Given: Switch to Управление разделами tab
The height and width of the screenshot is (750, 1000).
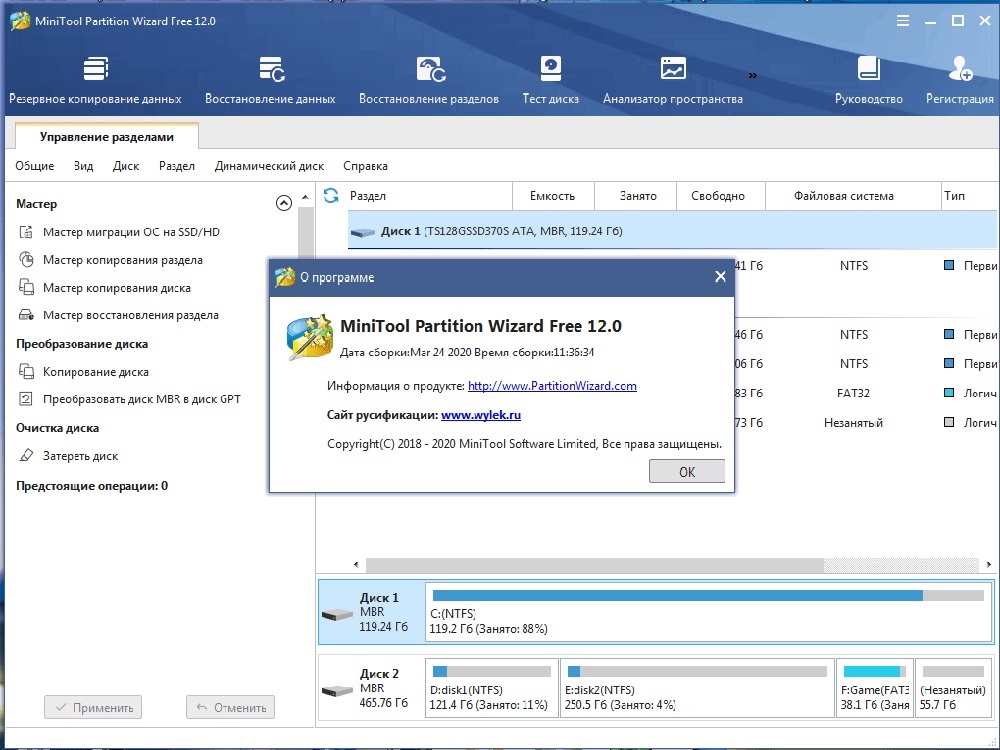Looking at the screenshot, I should click(x=107, y=136).
